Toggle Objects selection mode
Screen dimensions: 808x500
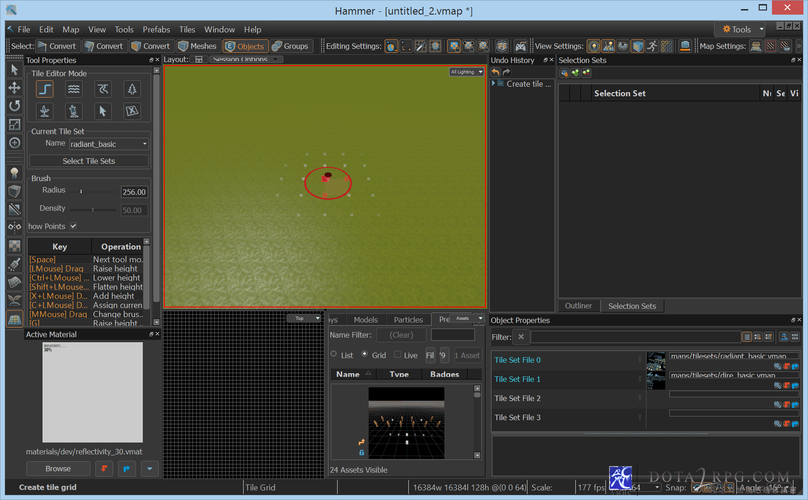[245, 46]
